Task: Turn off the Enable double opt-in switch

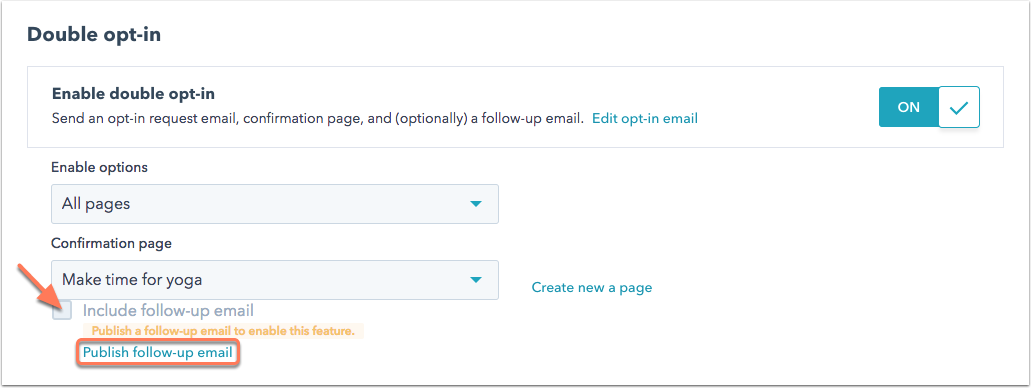Action: click(x=929, y=107)
